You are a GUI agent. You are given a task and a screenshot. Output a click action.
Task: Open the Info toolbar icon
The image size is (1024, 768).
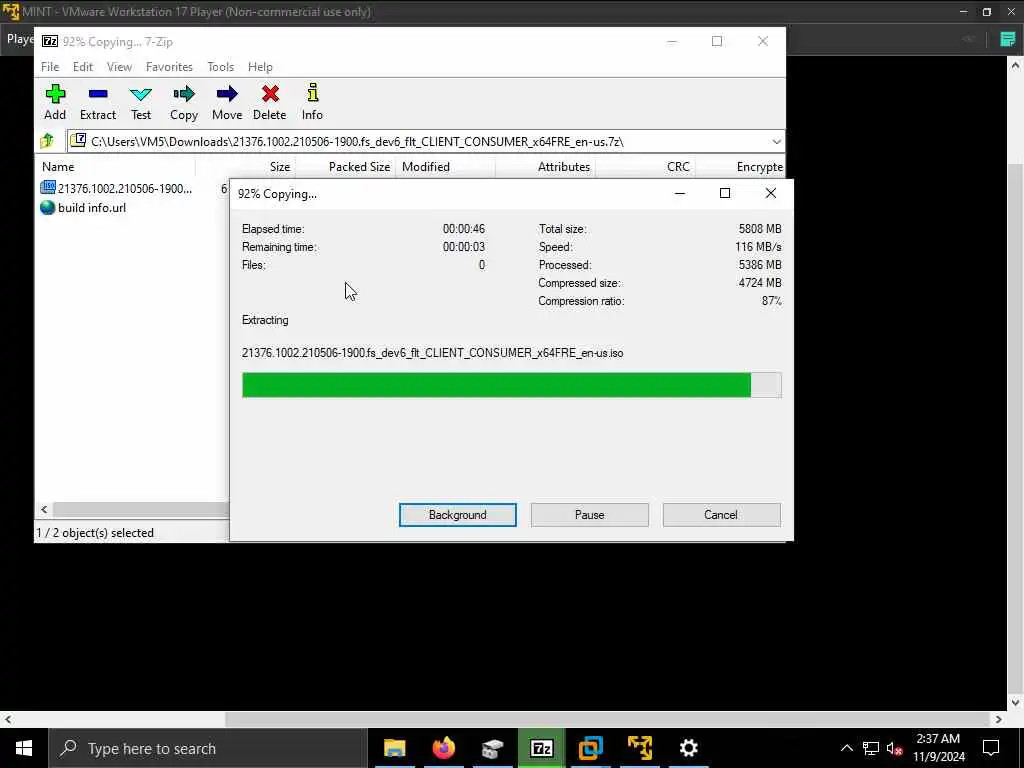point(312,102)
